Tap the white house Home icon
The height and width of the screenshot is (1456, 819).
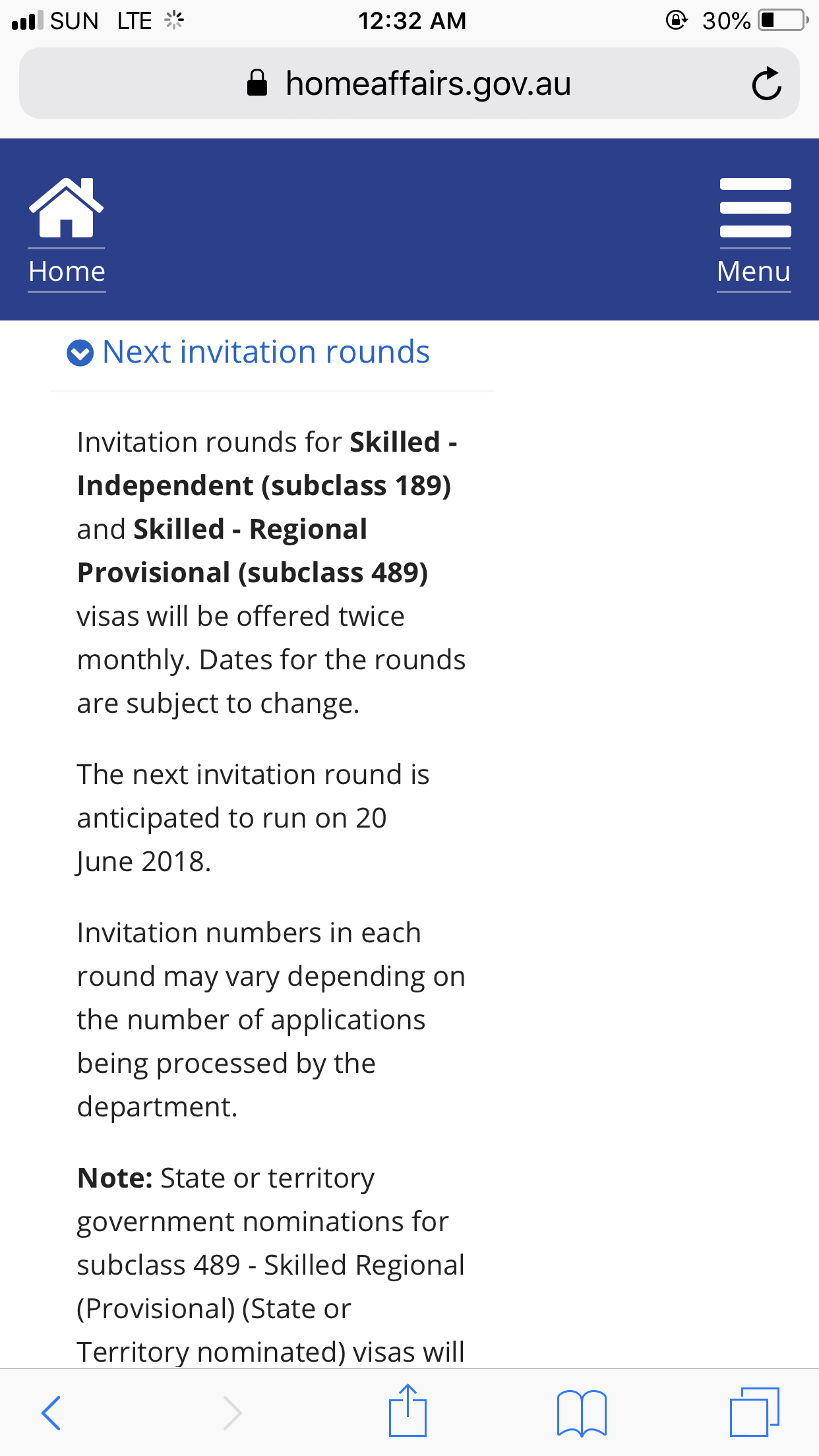click(x=66, y=208)
